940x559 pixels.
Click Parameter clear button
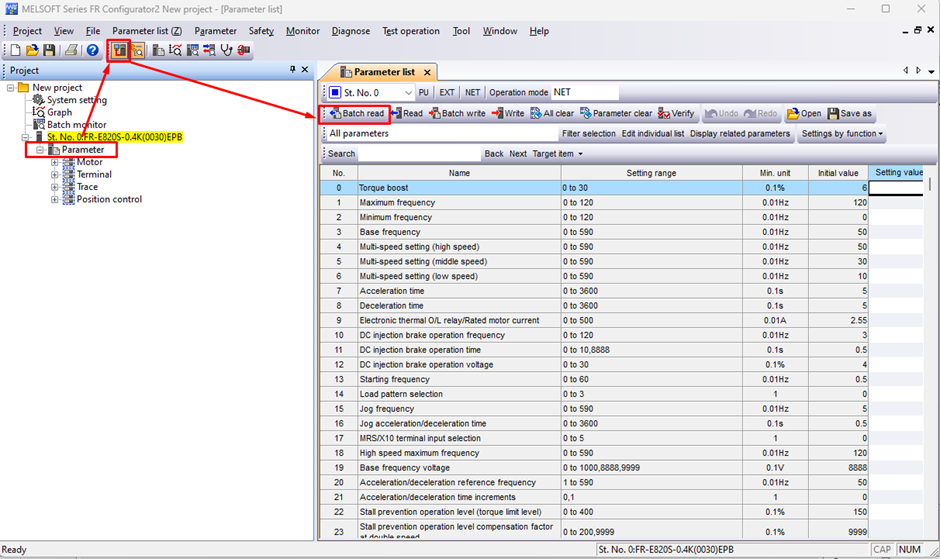coord(616,113)
